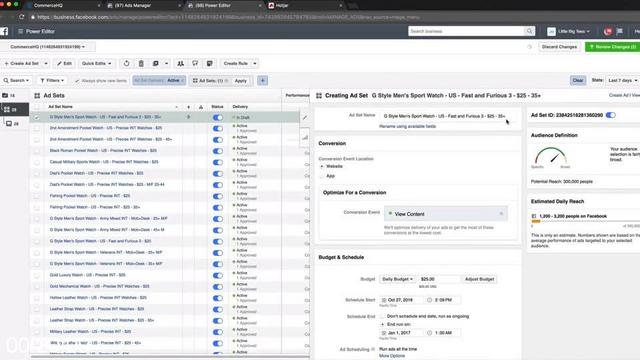The image size is (640, 360).
Task: Click the blue plus add-filter button
Action: point(262,81)
